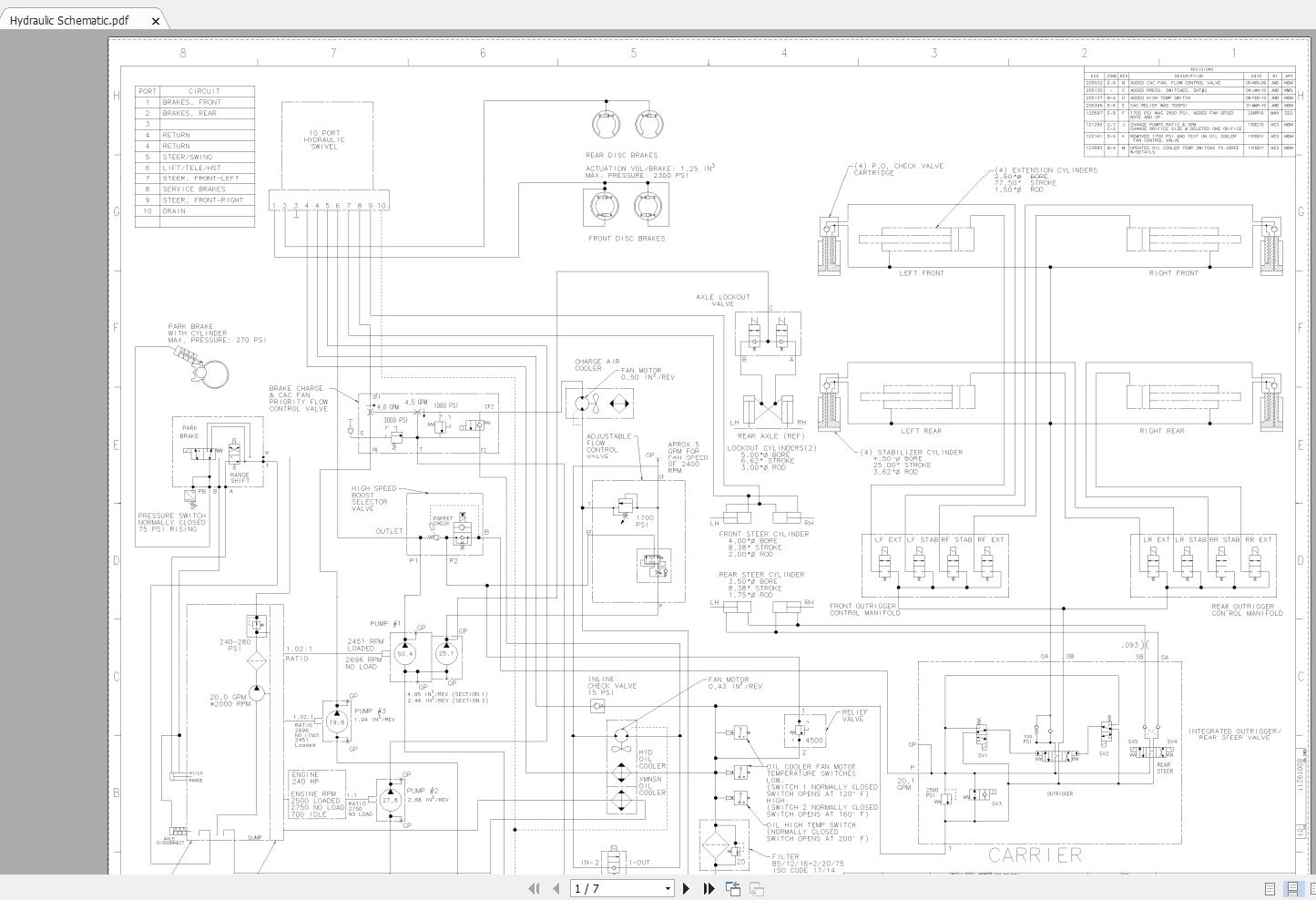Click the Axle Lockout Valve symbol
The width and height of the screenshot is (1316, 900).
[x=768, y=333]
